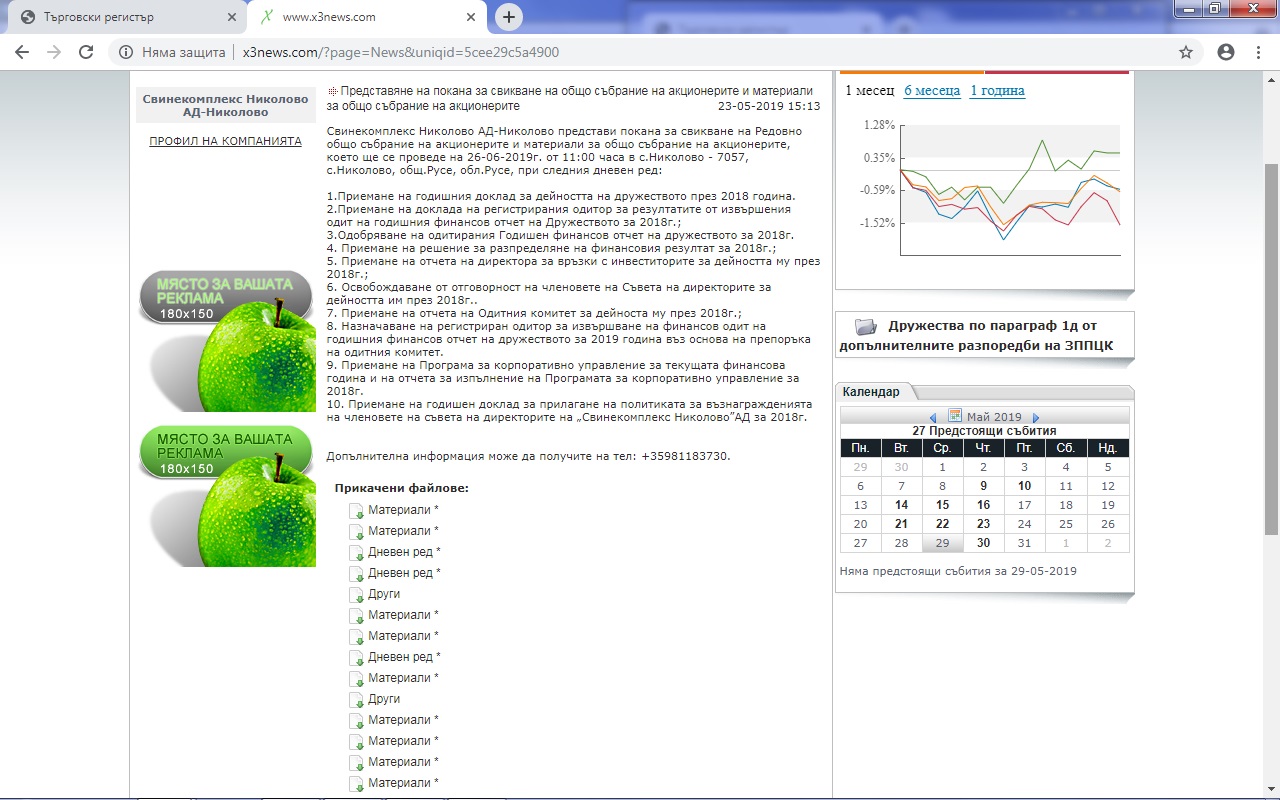Show the 6 месеца chart period
Viewport: 1280px width, 800px height.
(931, 90)
